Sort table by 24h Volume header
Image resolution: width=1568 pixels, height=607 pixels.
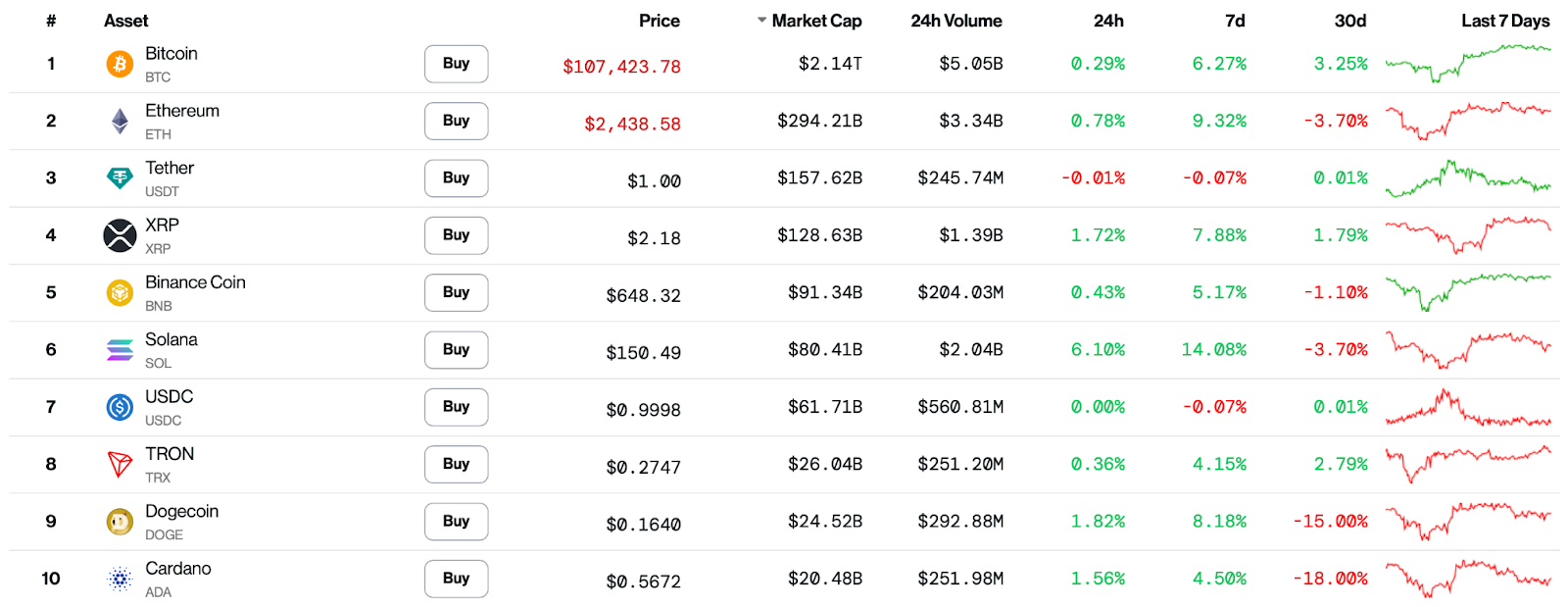tap(955, 21)
